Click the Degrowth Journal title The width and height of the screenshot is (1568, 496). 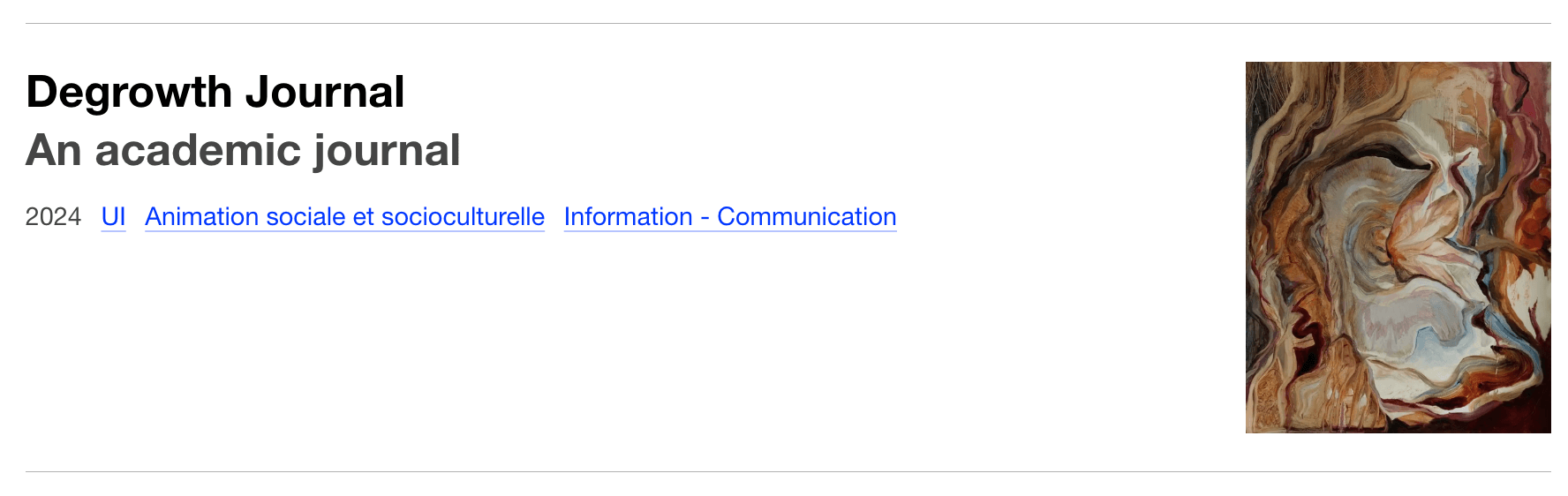215,92
